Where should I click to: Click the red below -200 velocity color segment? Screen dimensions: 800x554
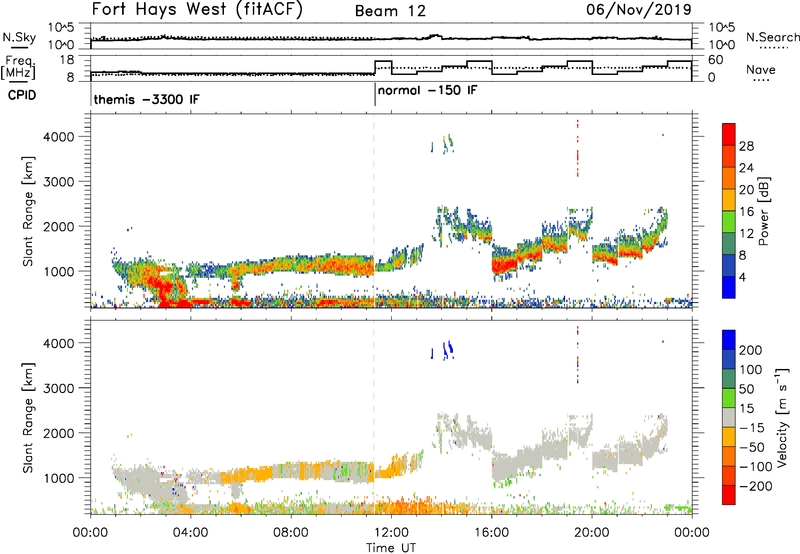point(729,495)
